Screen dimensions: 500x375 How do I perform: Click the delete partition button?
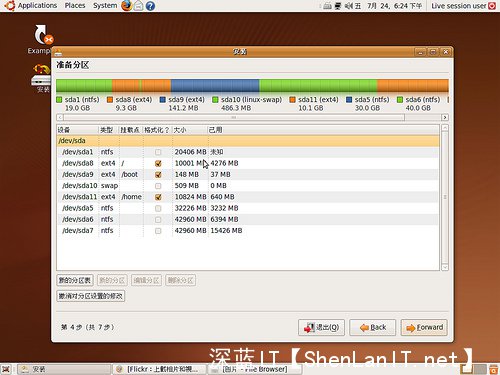click(x=180, y=280)
